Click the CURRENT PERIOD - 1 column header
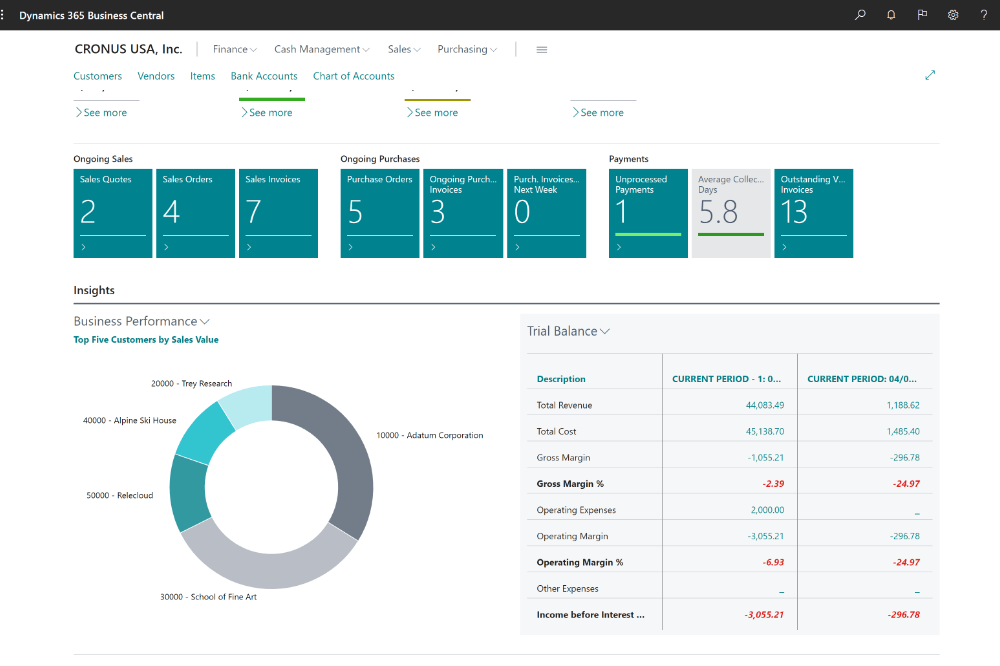1000x666 pixels. pos(726,379)
